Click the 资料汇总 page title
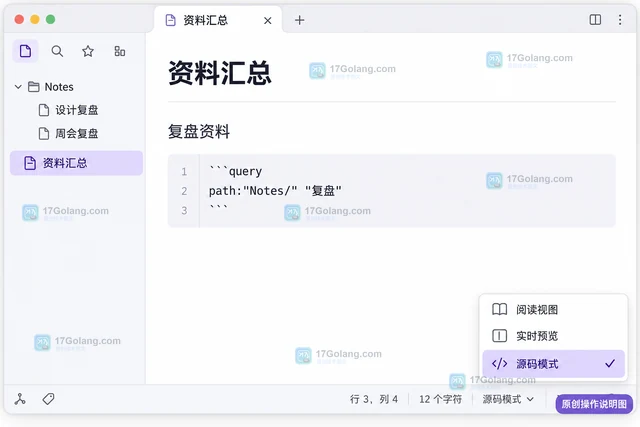Image resolution: width=640 pixels, height=427 pixels. pyautogui.click(x=220, y=73)
